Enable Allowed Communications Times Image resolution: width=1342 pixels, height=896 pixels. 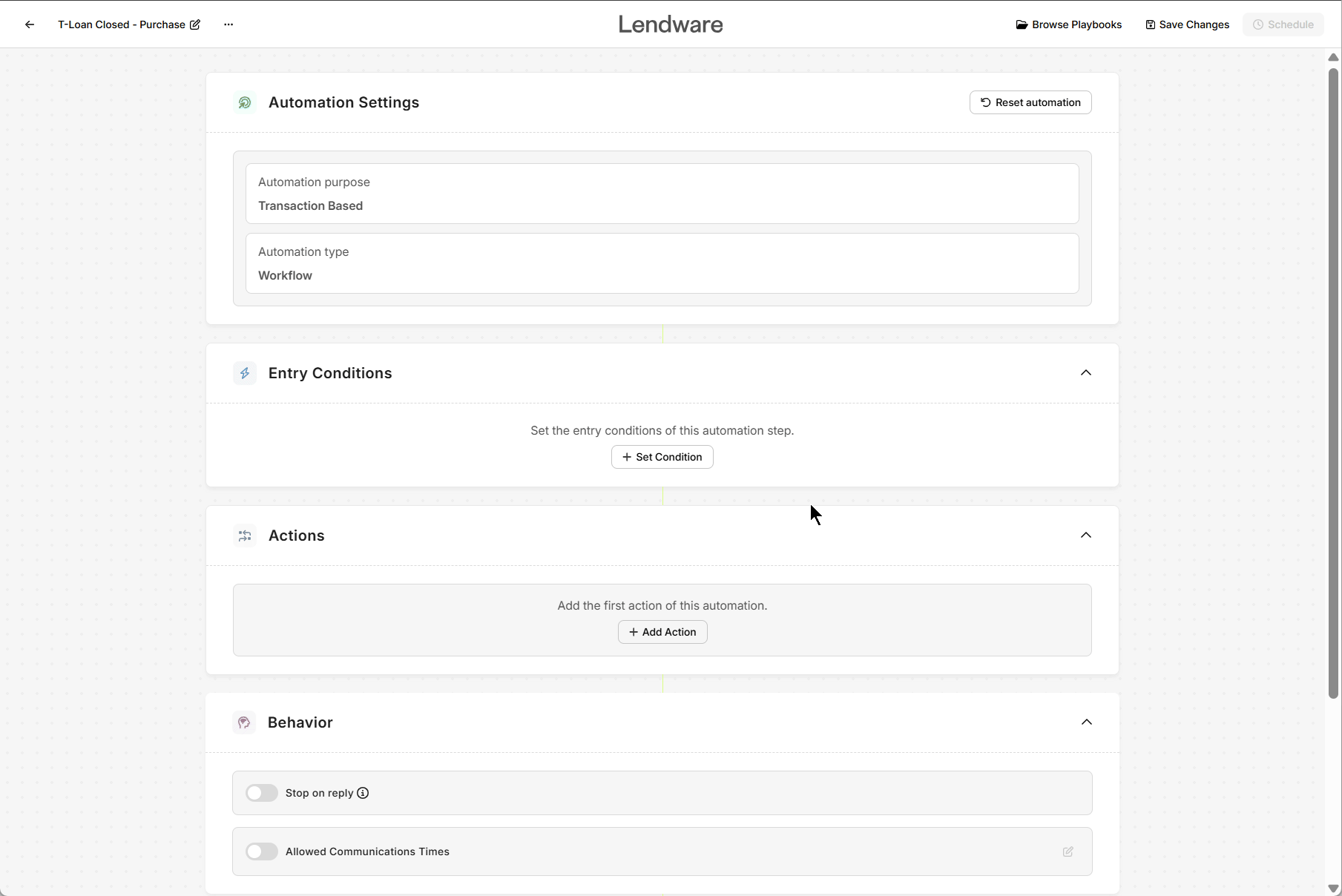[x=261, y=851]
